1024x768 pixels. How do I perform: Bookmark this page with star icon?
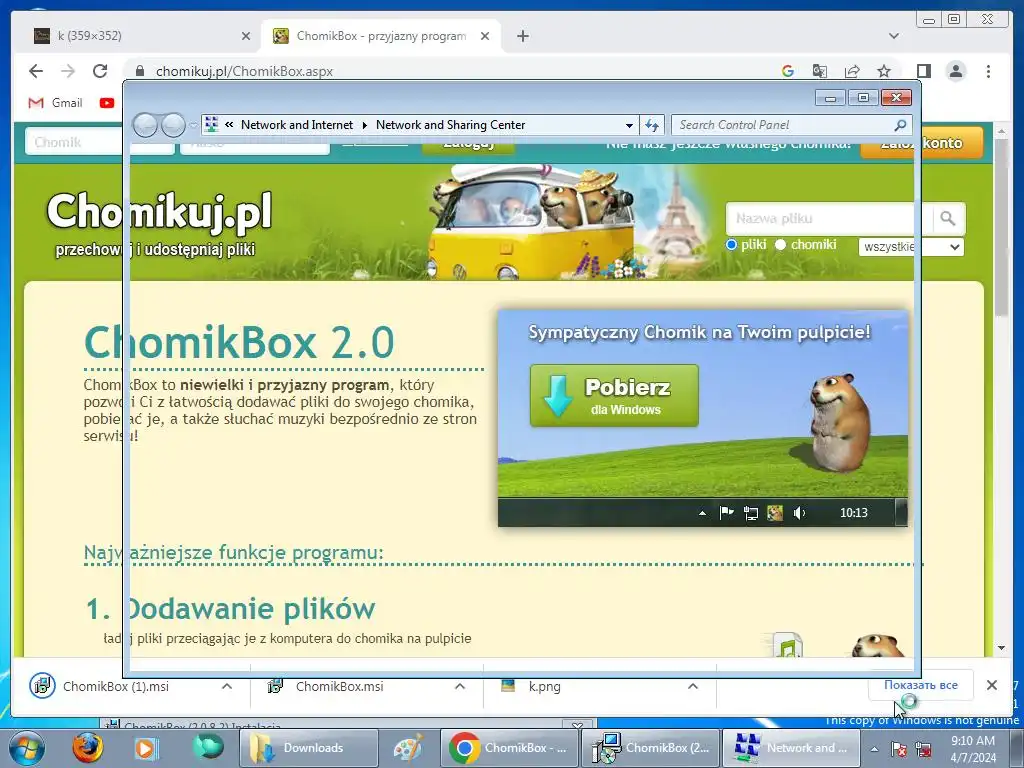[x=884, y=71]
